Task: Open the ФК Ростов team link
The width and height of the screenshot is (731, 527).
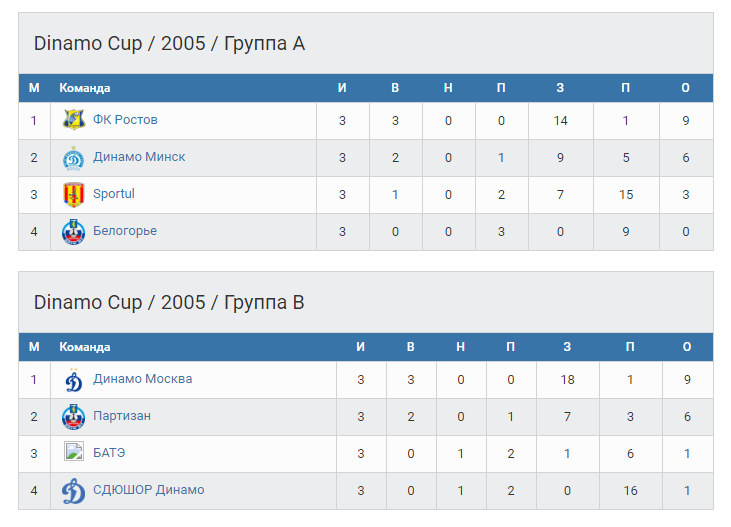Action: (125, 120)
